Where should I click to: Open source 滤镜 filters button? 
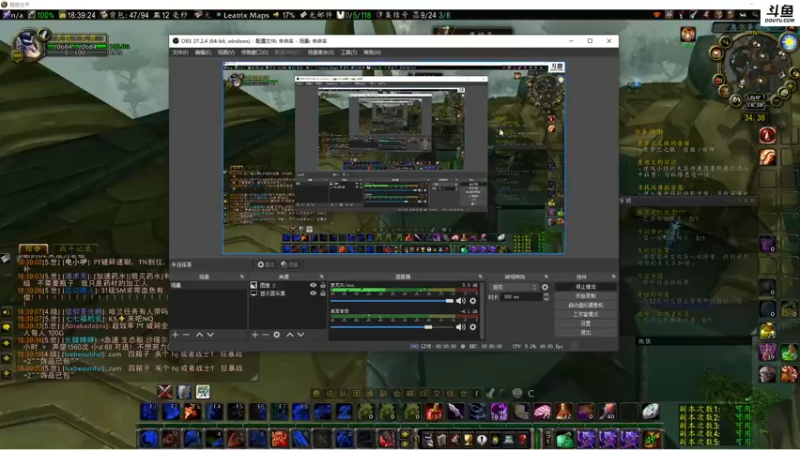tap(290, 264)
